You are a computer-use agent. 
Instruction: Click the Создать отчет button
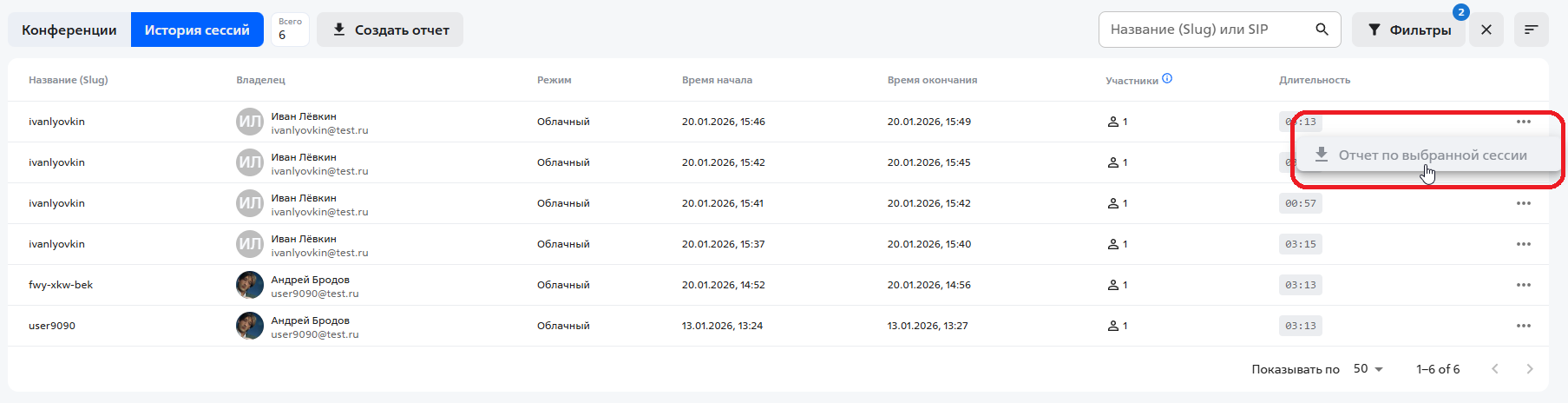[390, 30]
